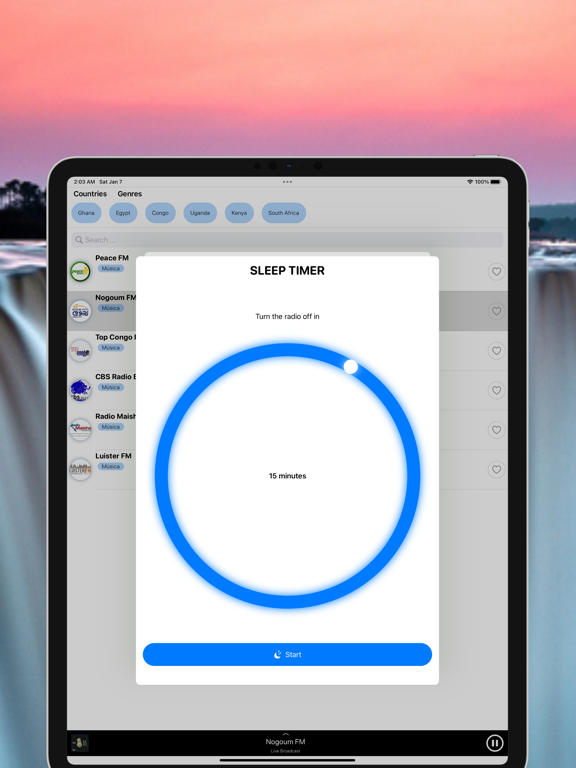Favorite the Peace FM station

[496, 271]
